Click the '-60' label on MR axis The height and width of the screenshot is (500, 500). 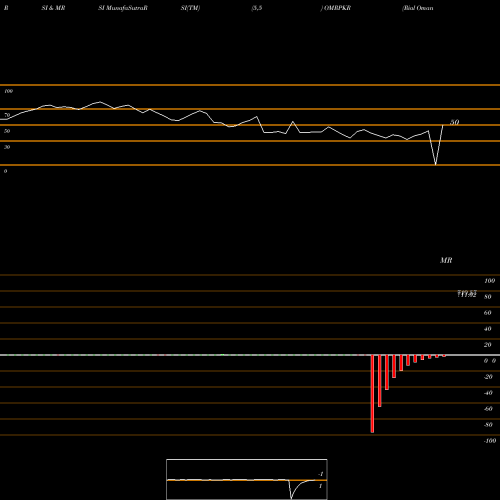[x=488, y=409]
